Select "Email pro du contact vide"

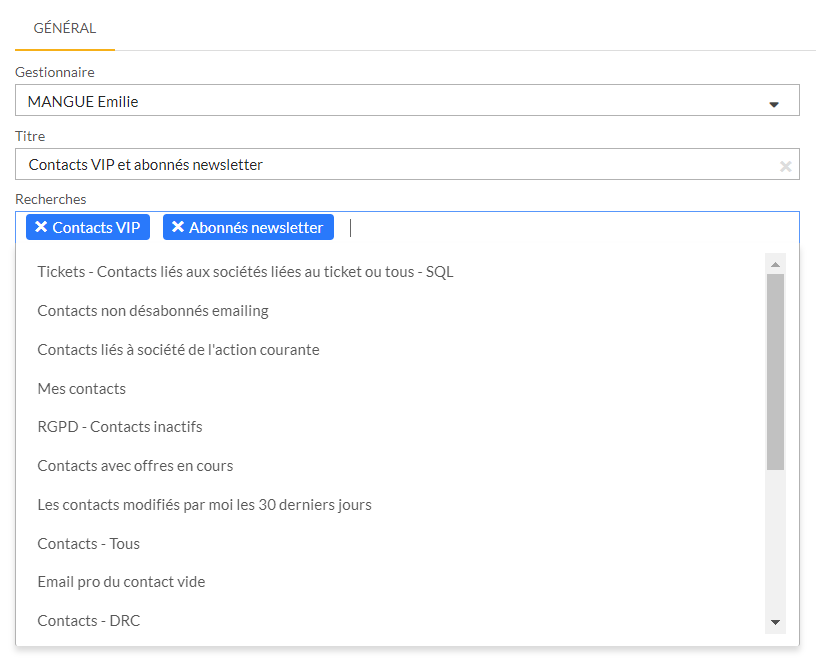pos(120,581)
